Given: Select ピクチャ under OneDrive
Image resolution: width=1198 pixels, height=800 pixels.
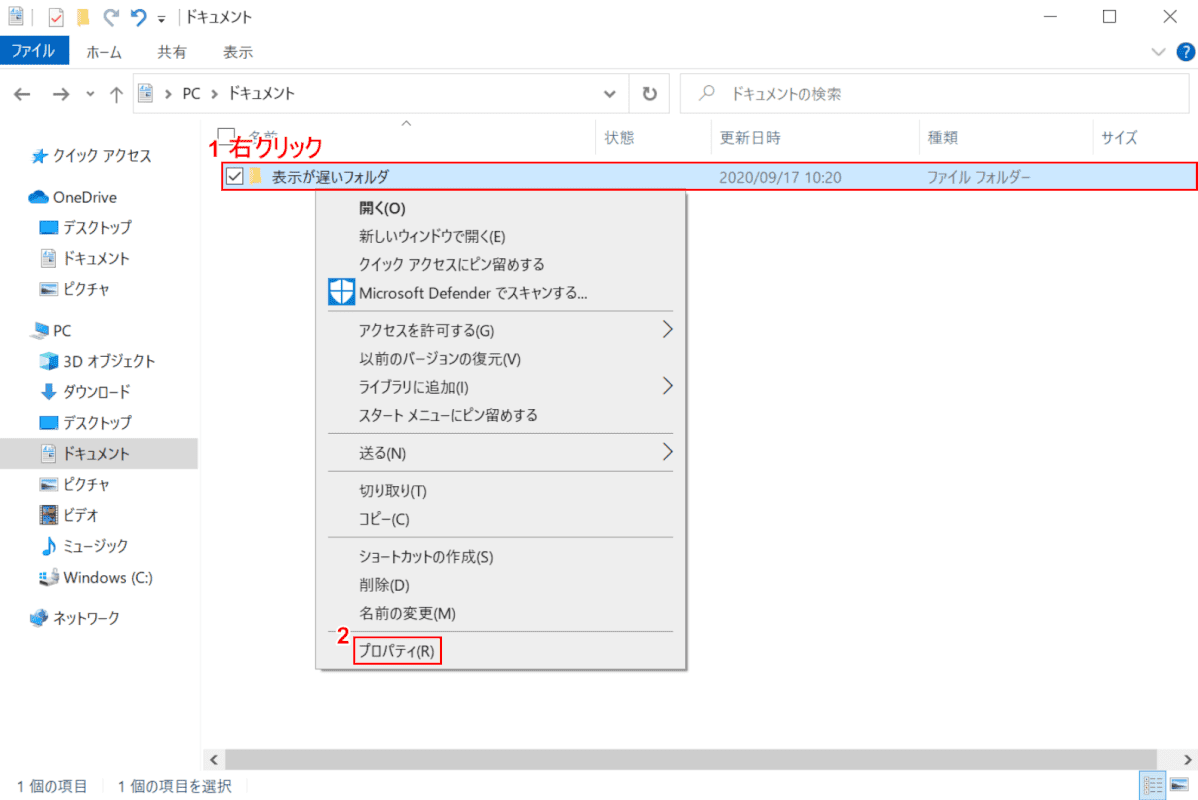Looking at the screenshot, I should pyautogui.click(x=75, y=289).
